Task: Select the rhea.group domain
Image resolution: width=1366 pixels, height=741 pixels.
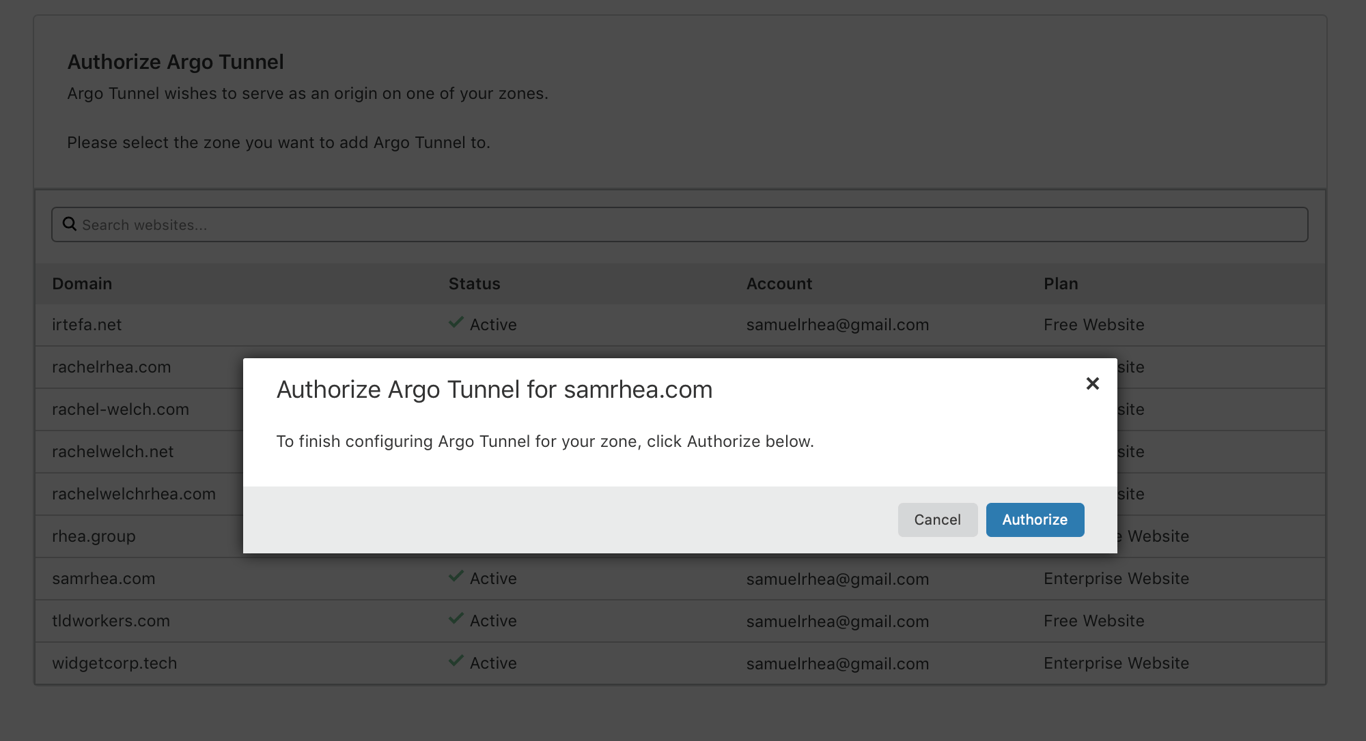Action: [x=94, y=536]
